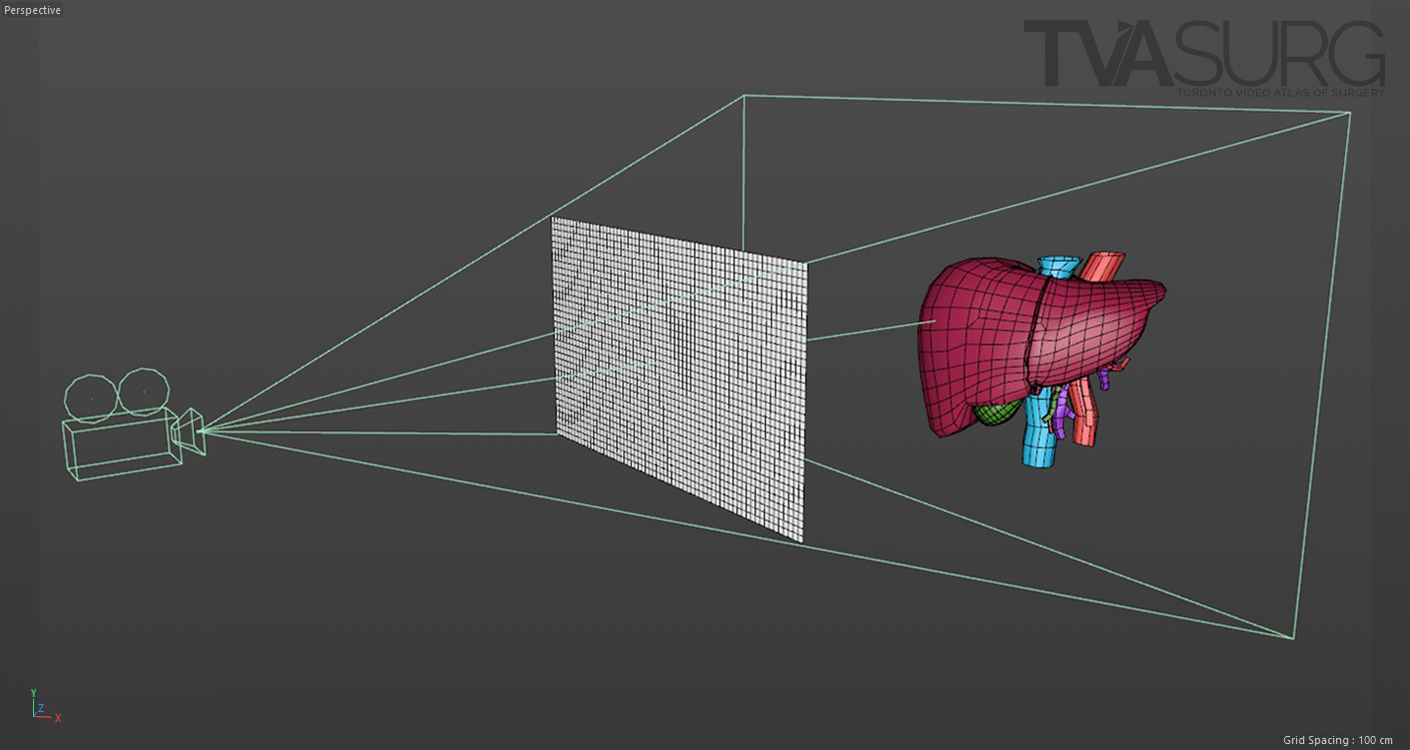
Task: Select the white gridded image plane
Action: [x=678, y=380]
